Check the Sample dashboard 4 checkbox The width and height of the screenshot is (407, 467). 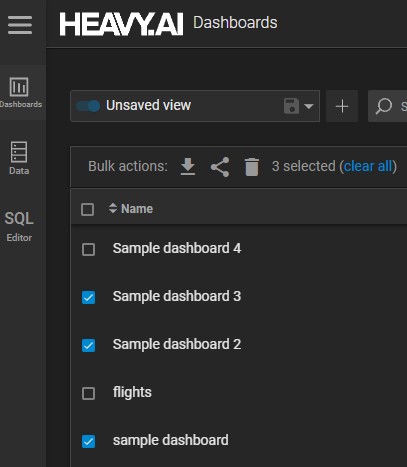88,249
